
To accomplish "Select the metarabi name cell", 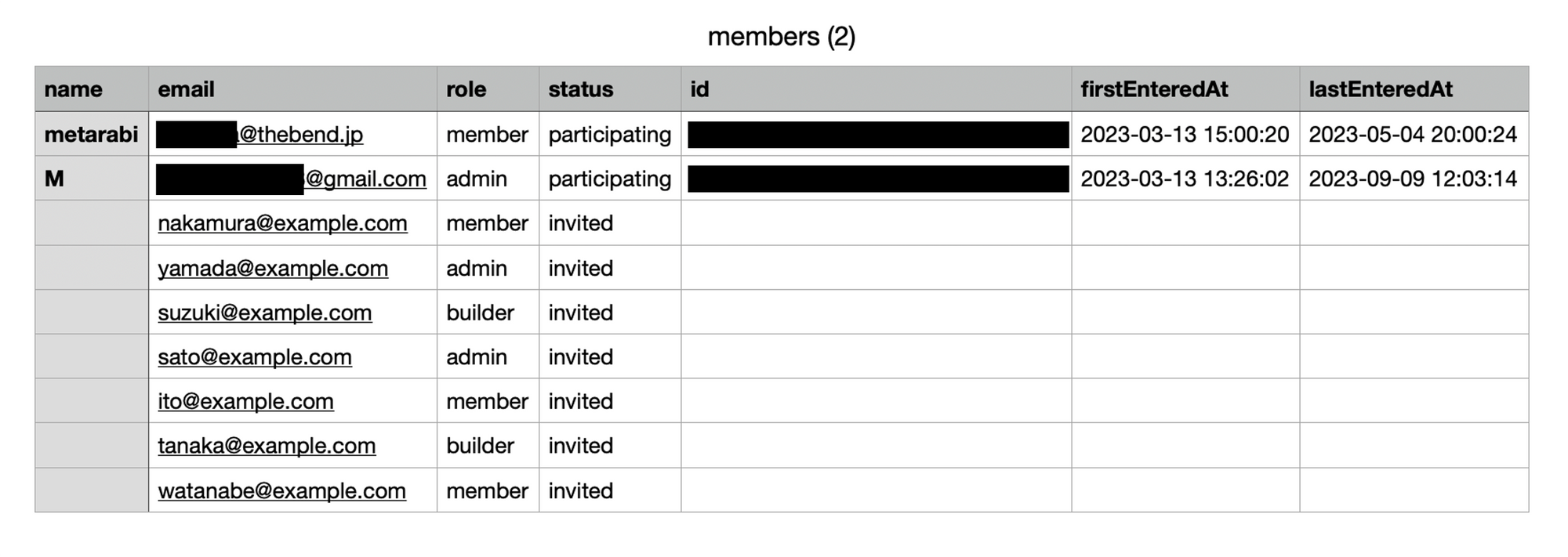I will coord(92,134).
